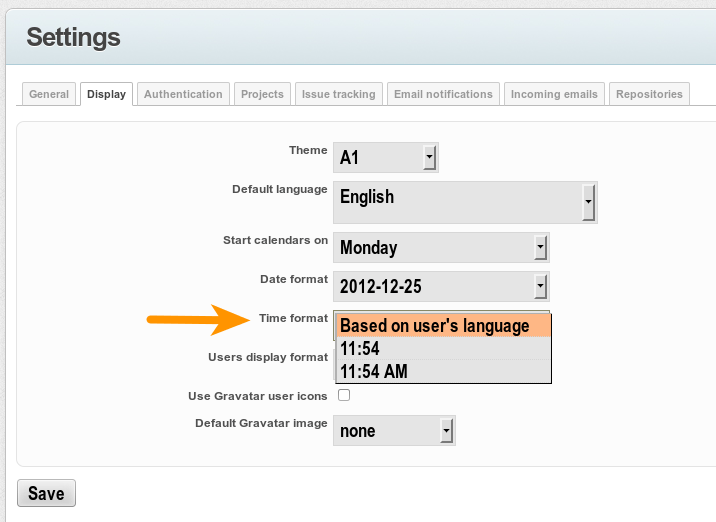This screenshot has height=522, width=716.
Task: Open the Incoming emails tab
Action: pyautogui.click(x=554, y=94)
